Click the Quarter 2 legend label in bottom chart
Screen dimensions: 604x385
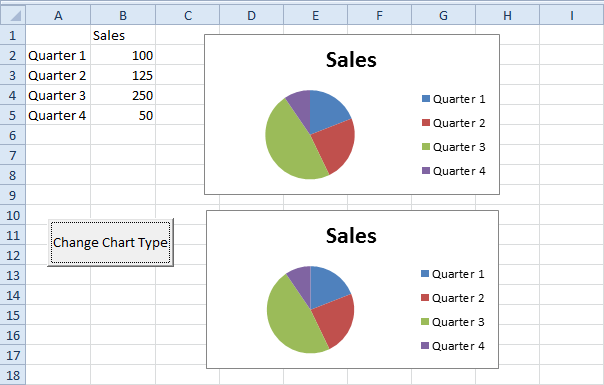[x=458, y=298]
